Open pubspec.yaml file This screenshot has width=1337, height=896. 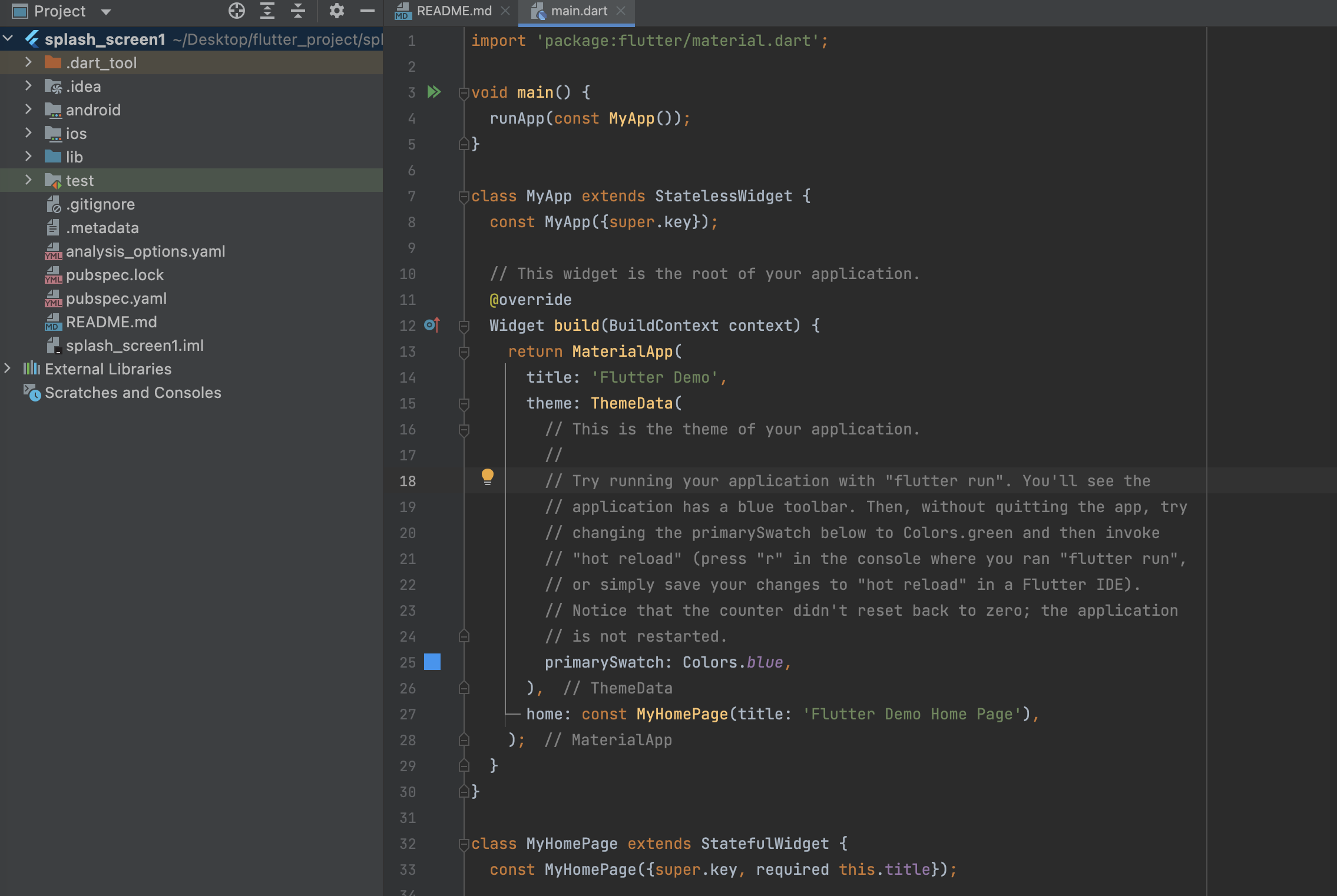(116, 298)
